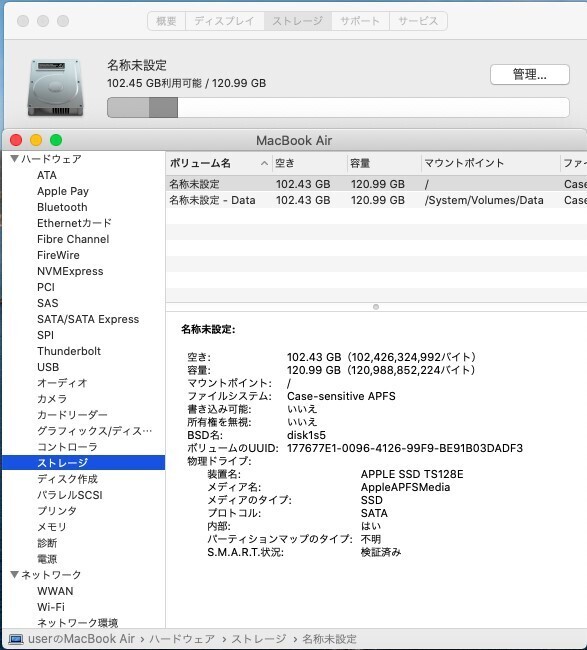
Task: Select プリンタ in the sidebar
Action: [x=57, y=511]
